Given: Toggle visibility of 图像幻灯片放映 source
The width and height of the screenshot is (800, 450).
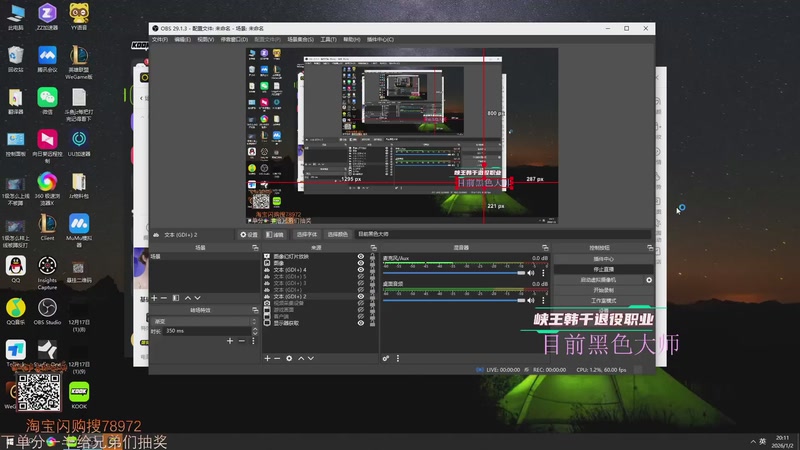Looking at the screenshot, I should [361, 257].
